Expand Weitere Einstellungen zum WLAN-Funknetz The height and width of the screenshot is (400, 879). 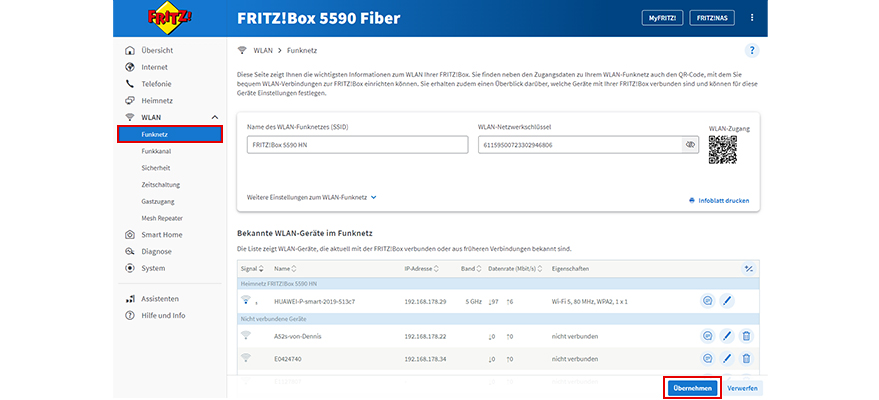[311, 197]
